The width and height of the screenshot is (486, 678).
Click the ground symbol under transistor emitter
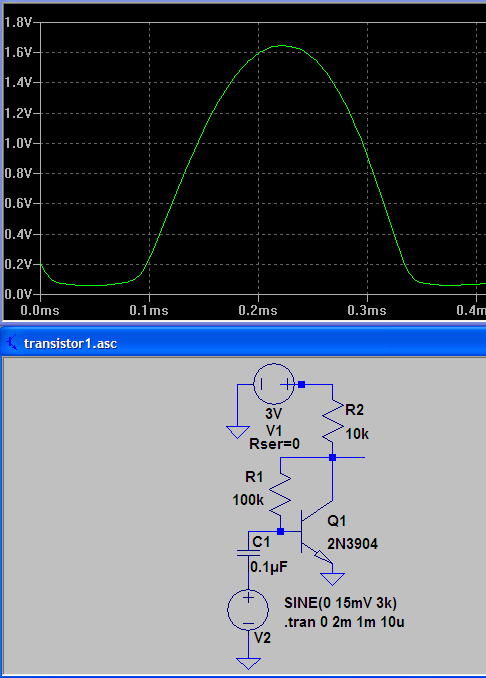(332, 579)
